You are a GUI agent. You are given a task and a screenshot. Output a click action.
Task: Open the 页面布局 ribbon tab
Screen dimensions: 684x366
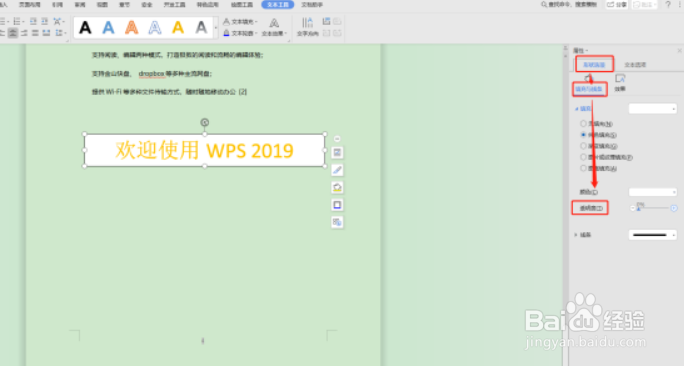[29, 4]
